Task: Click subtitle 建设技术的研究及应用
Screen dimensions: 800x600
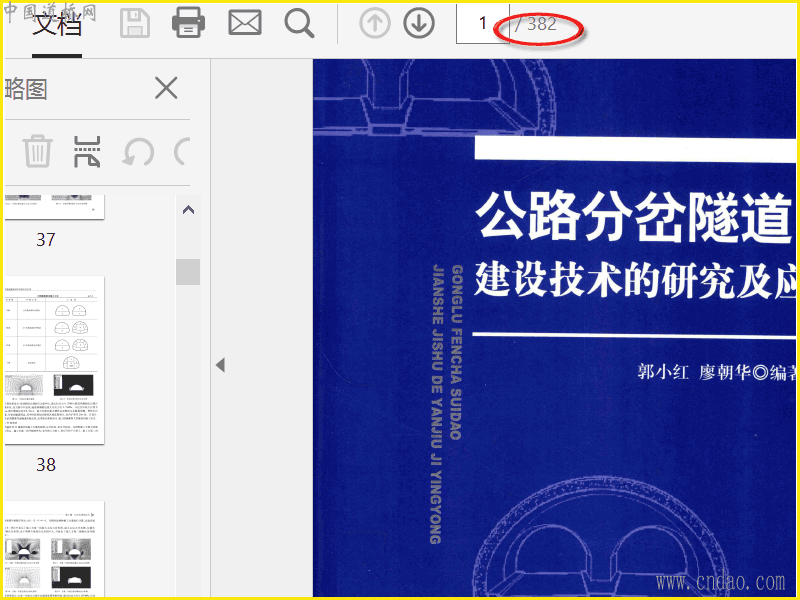Action: 635,281
